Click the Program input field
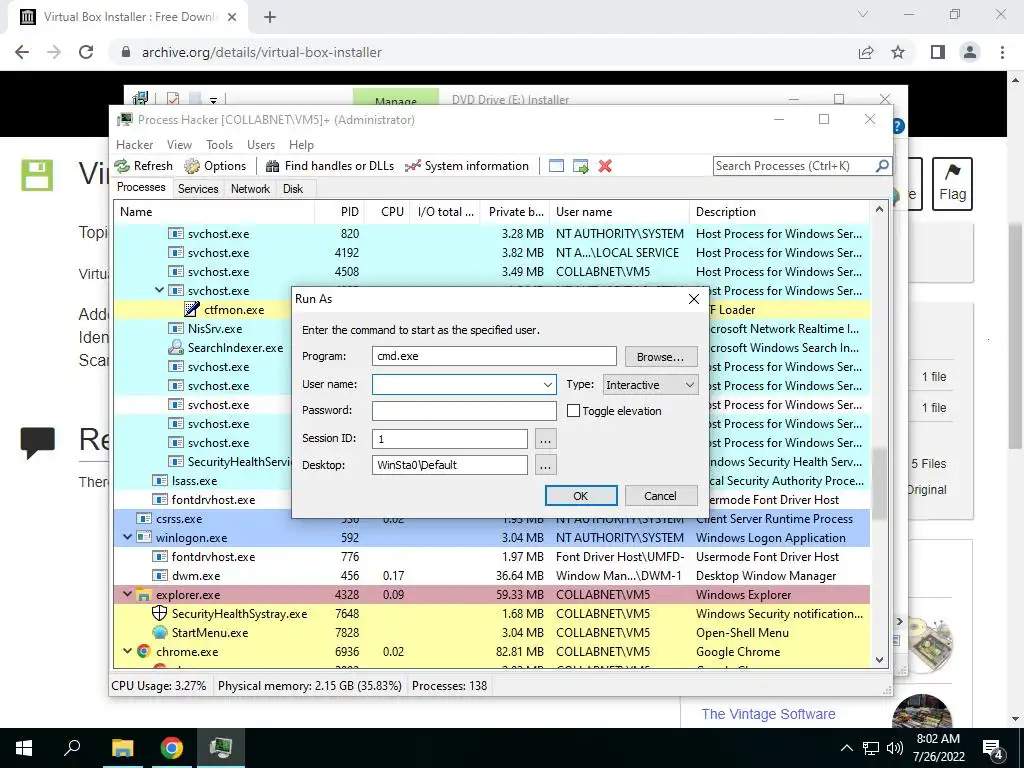The height and width of the screenshot is (768, 1024). tap(494, 356)
